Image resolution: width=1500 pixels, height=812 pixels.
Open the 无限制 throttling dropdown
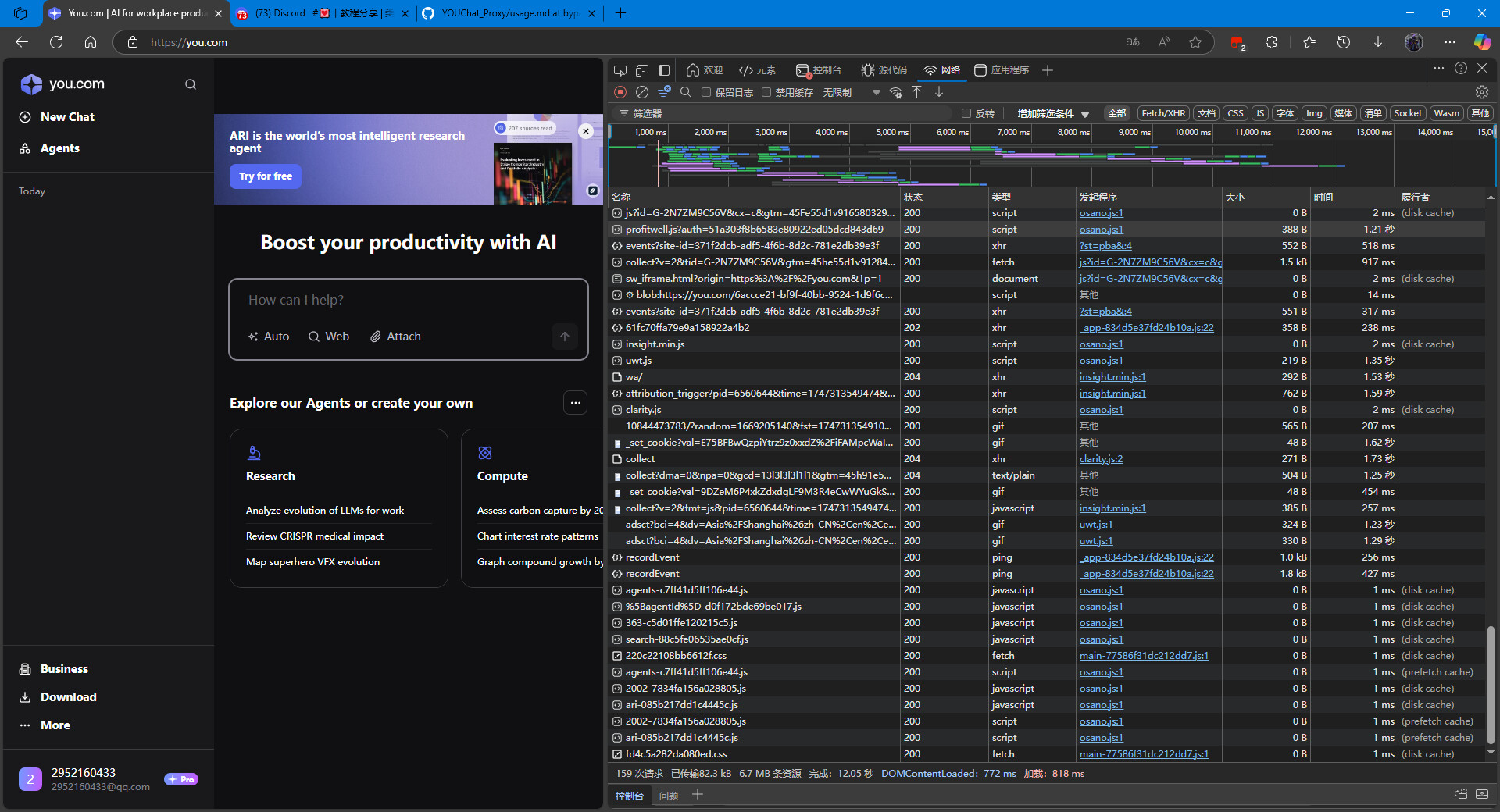click(x=852, y=92)
